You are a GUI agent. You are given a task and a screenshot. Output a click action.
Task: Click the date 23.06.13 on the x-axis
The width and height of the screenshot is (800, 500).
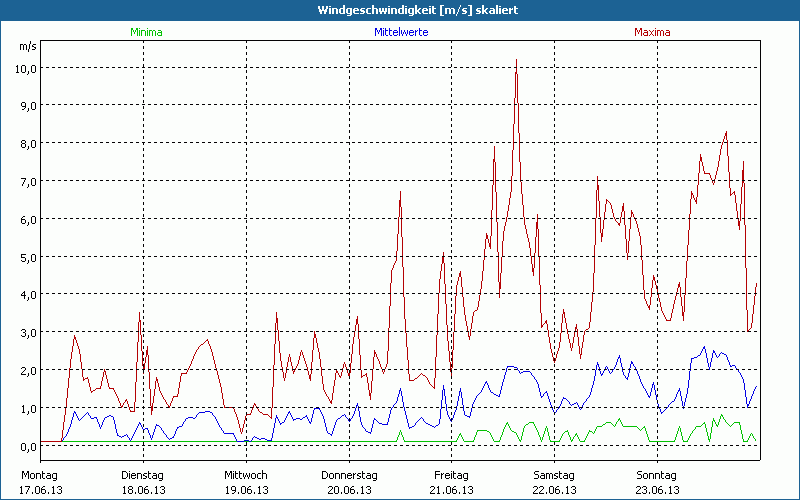coord(658,490)
